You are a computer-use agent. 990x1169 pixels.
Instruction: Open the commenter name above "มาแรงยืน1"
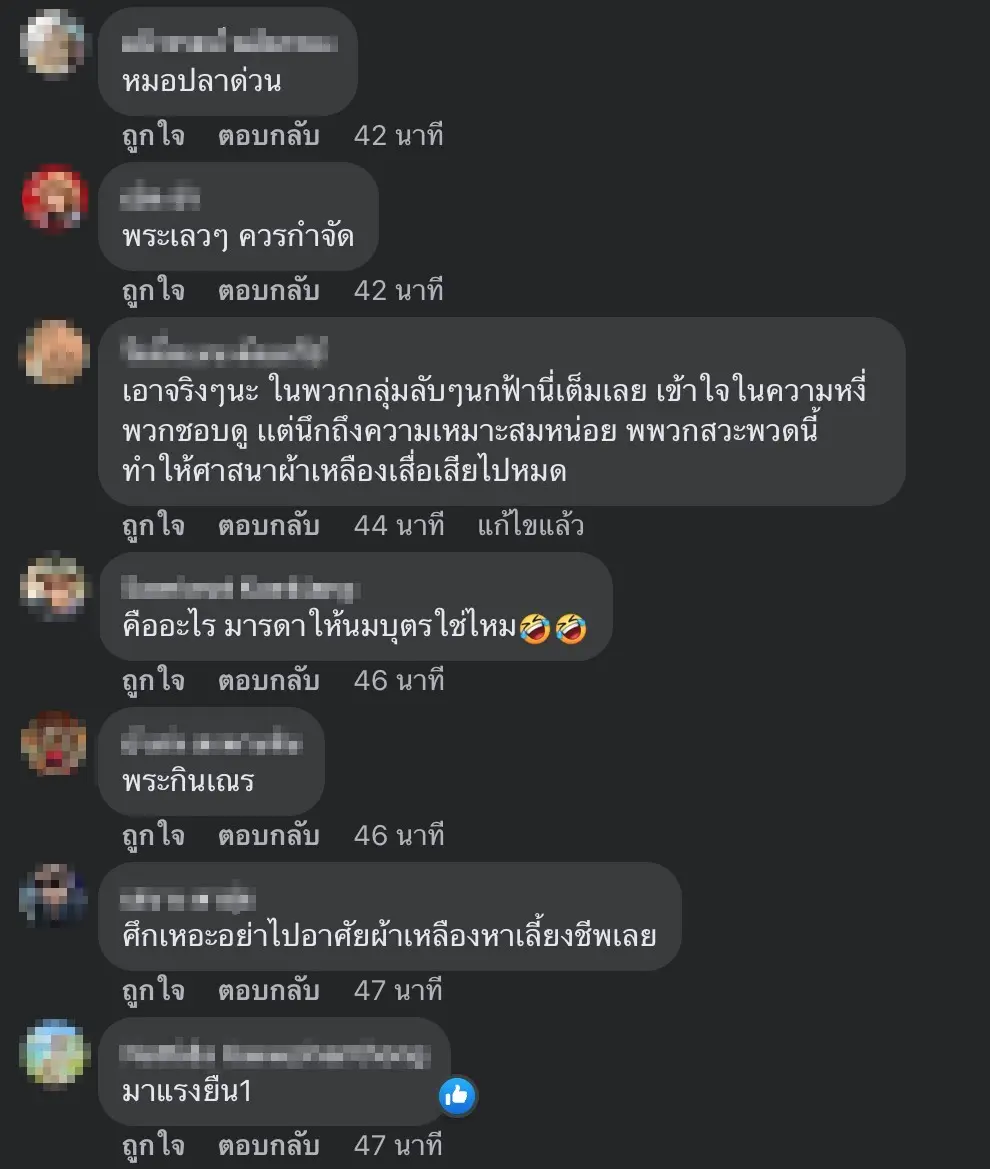276,1055
